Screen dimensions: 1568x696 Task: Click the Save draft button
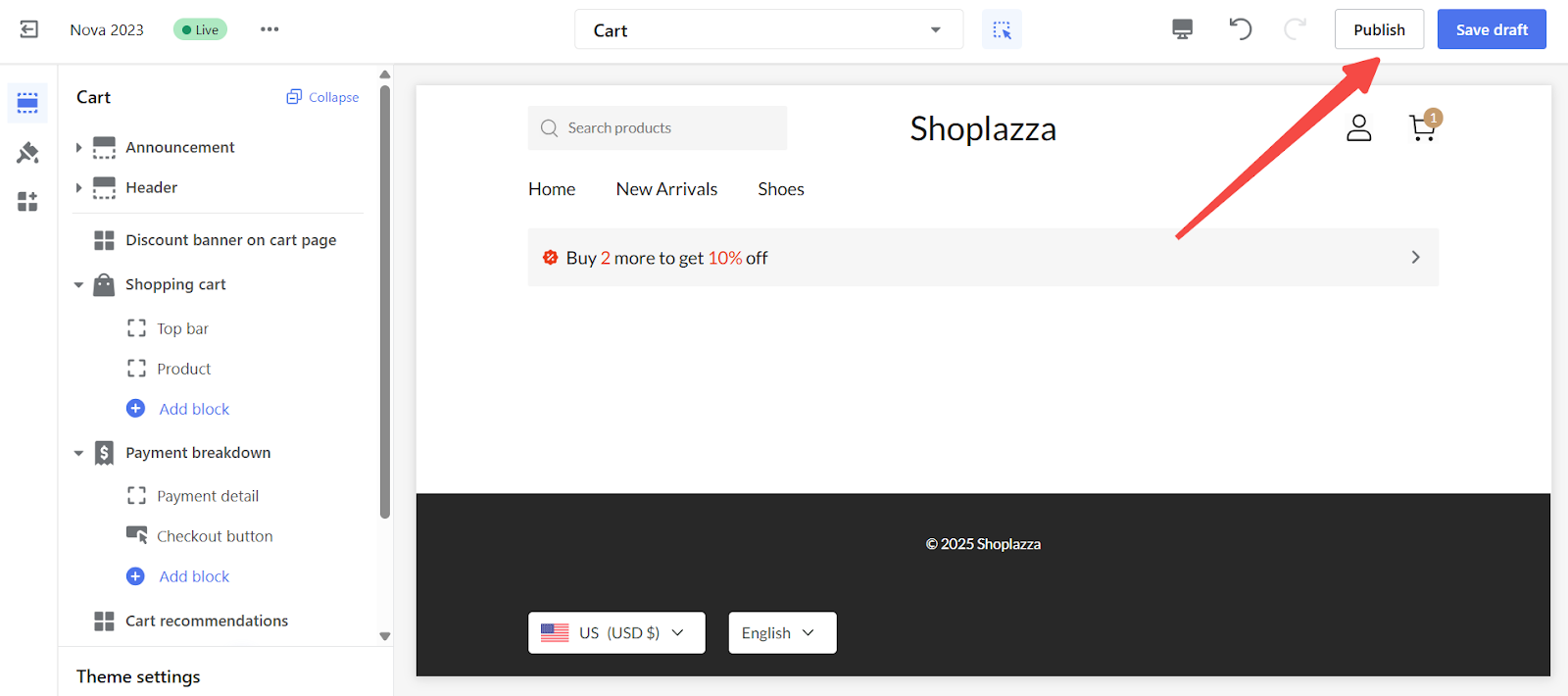click(x=1492, y=29)
